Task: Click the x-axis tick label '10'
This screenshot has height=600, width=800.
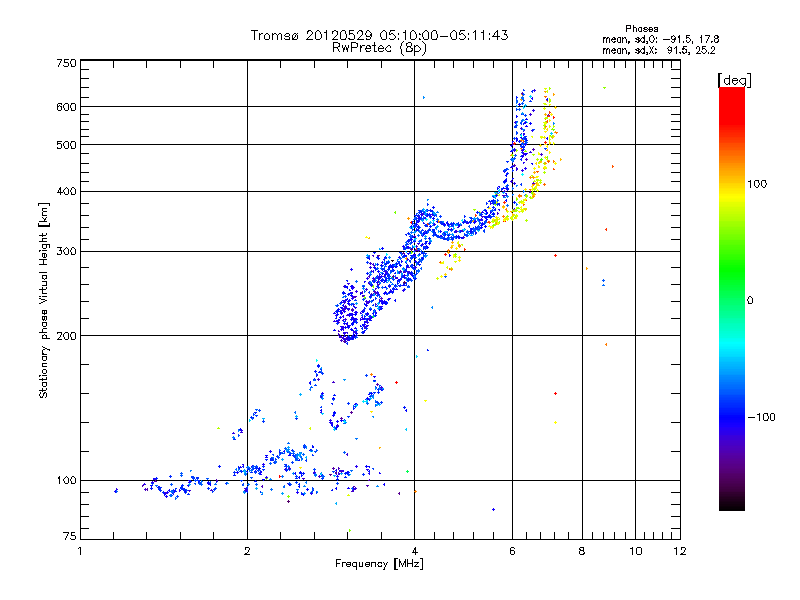Action: coord(636,551)
